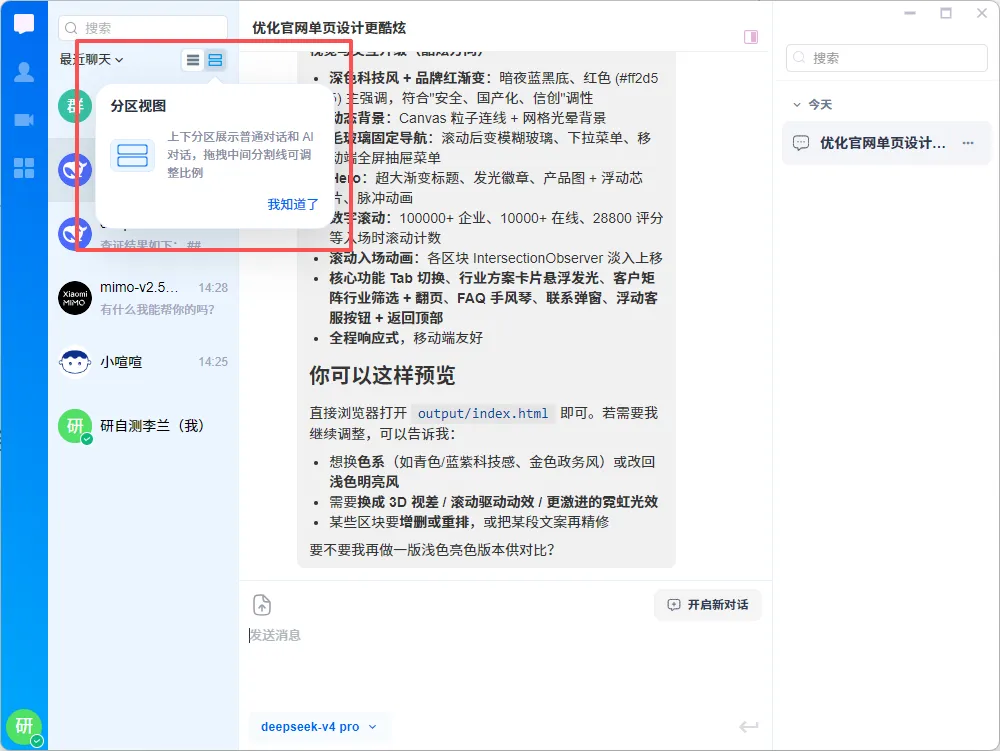Click the output/index.html code link
The image size is (1000, 751).
coord(483,414)
